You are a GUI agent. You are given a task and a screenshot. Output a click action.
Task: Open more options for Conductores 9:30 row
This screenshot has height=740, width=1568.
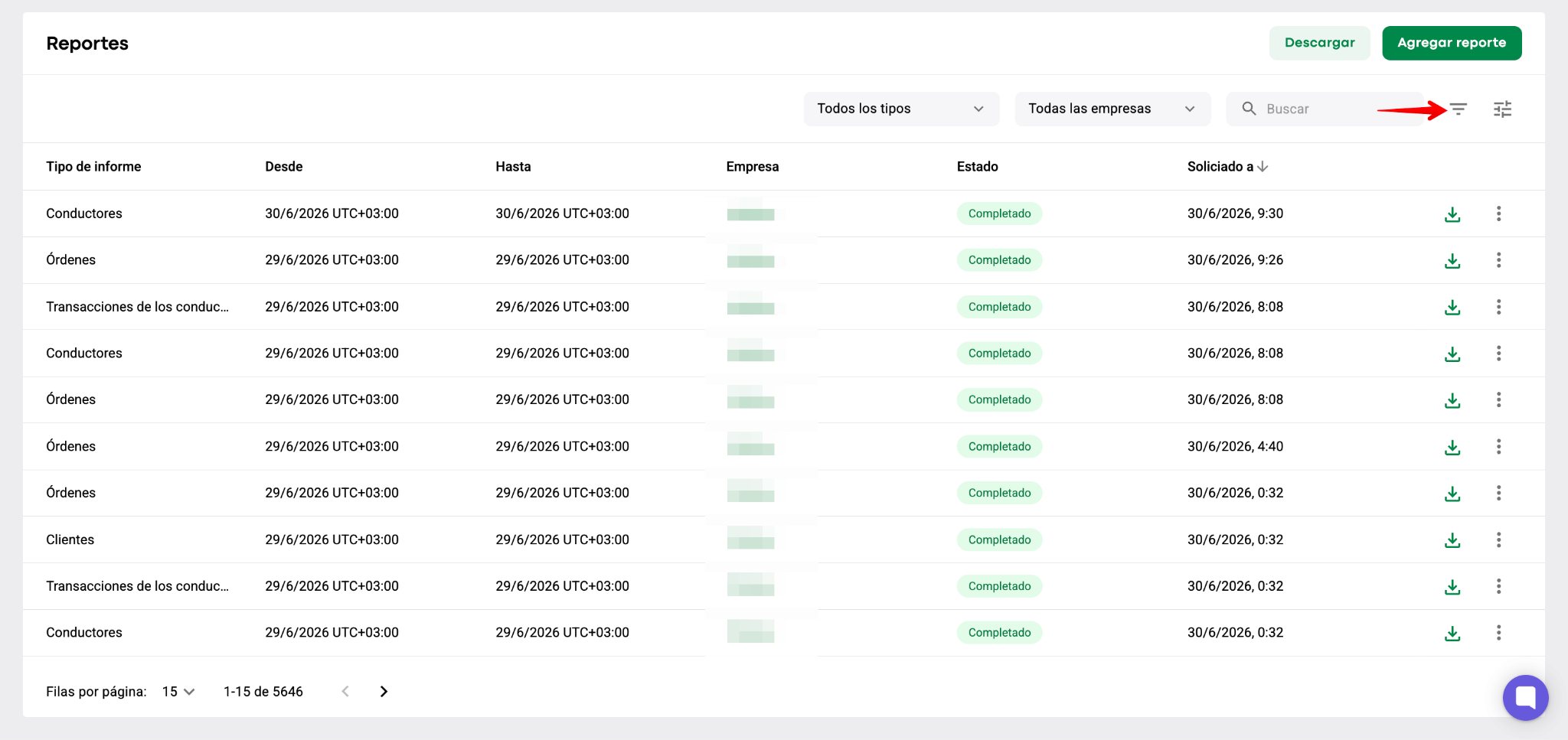coord(1498,214)
